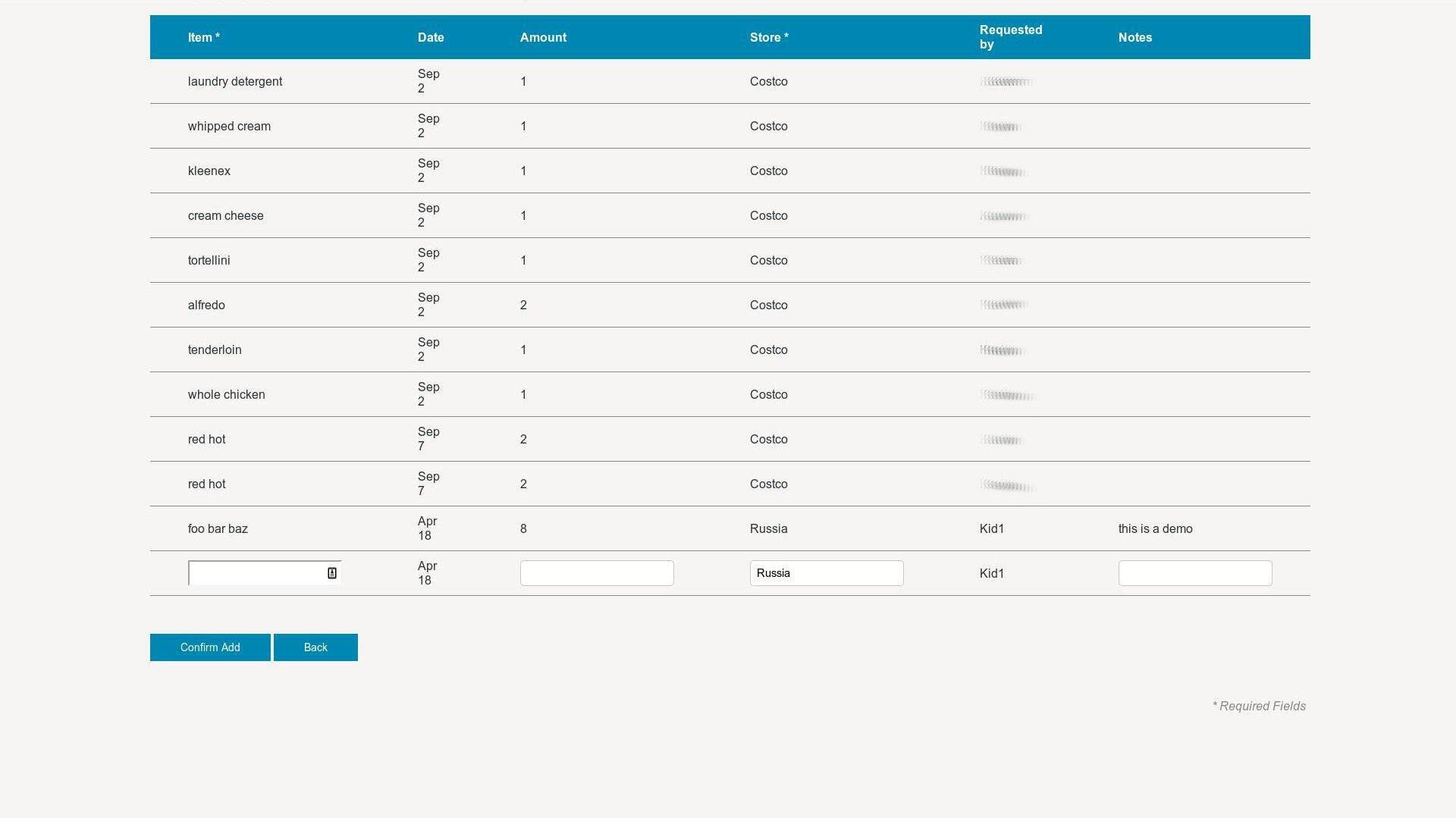This screenshot has height=818, width=1456.
Task: Select the whipped cream item
Action: [x=229, y=126]
